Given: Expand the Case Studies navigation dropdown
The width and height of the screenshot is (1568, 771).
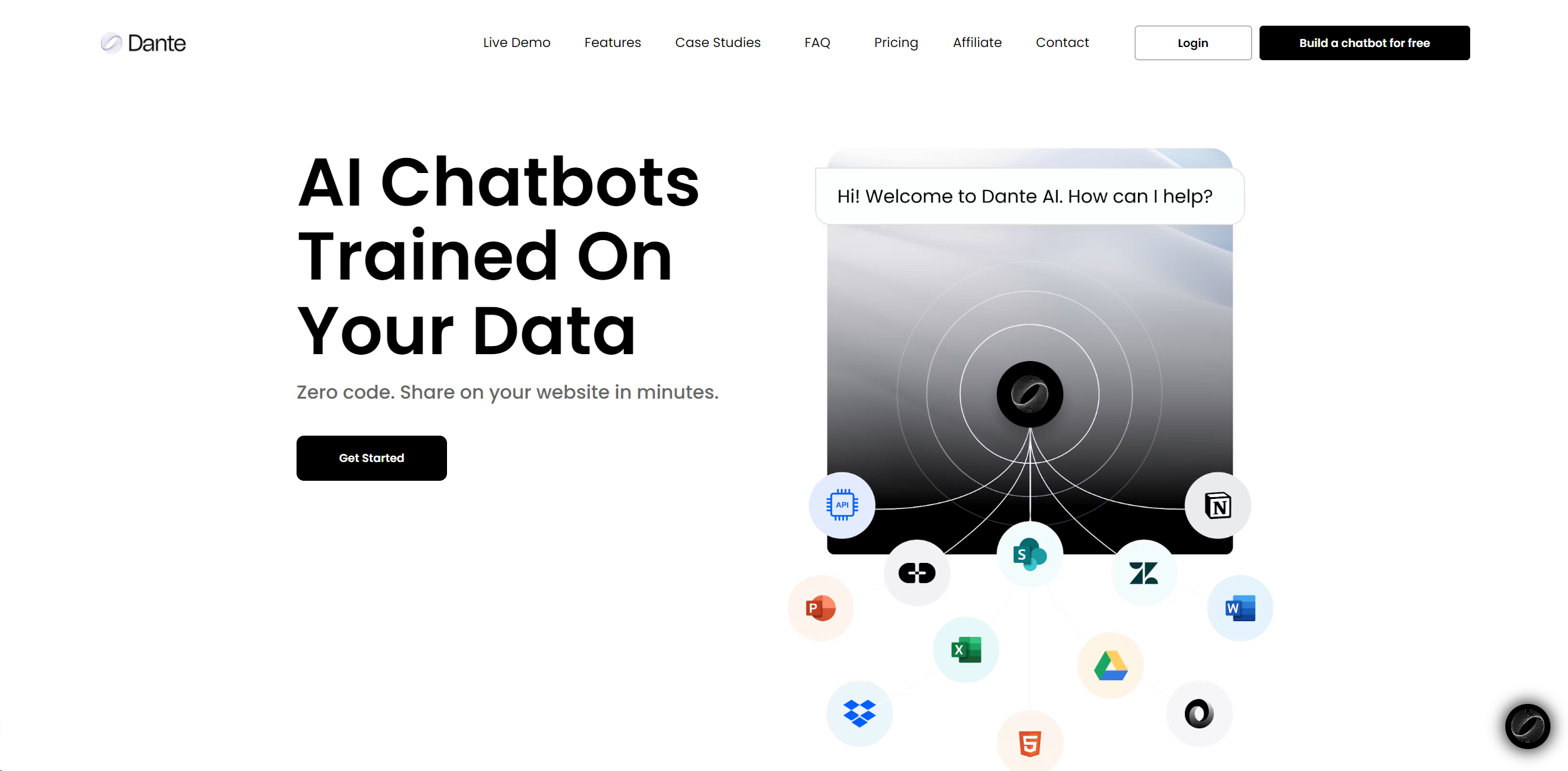Looking at the screenshot, I should tap(717, 42).
